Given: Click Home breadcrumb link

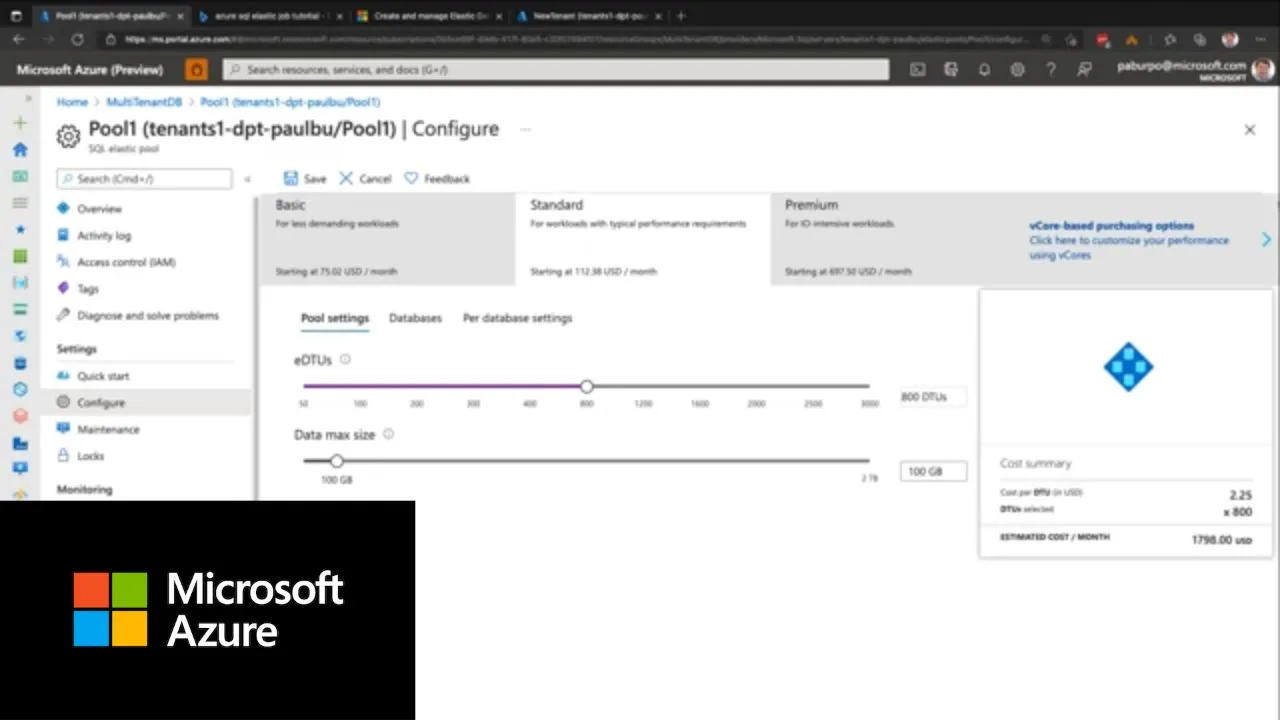Looking at the screenshot, I should [72, 102].
